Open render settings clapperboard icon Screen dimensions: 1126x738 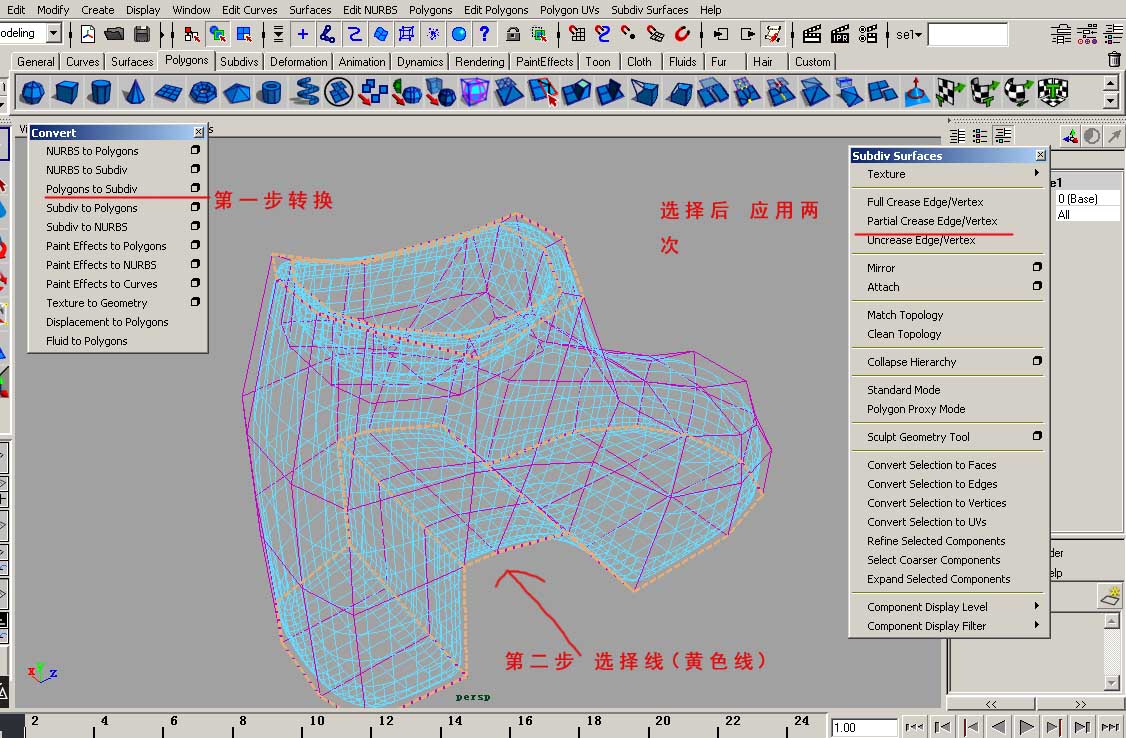[867, 34]
